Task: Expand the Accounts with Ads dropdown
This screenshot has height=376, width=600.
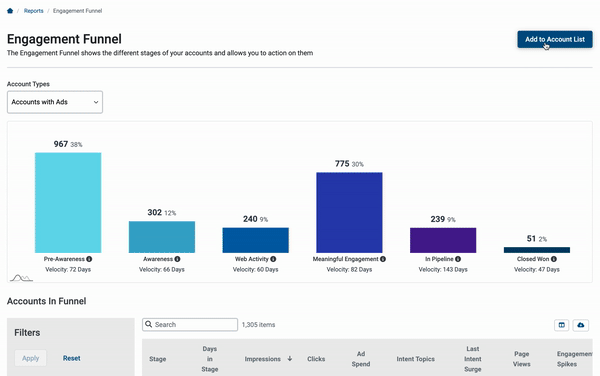Action: (x=55, y=102)
